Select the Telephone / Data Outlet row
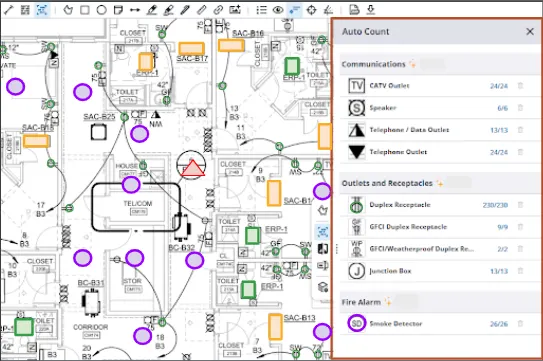Viewport: 543px width, 361px height. pos(439,130)
